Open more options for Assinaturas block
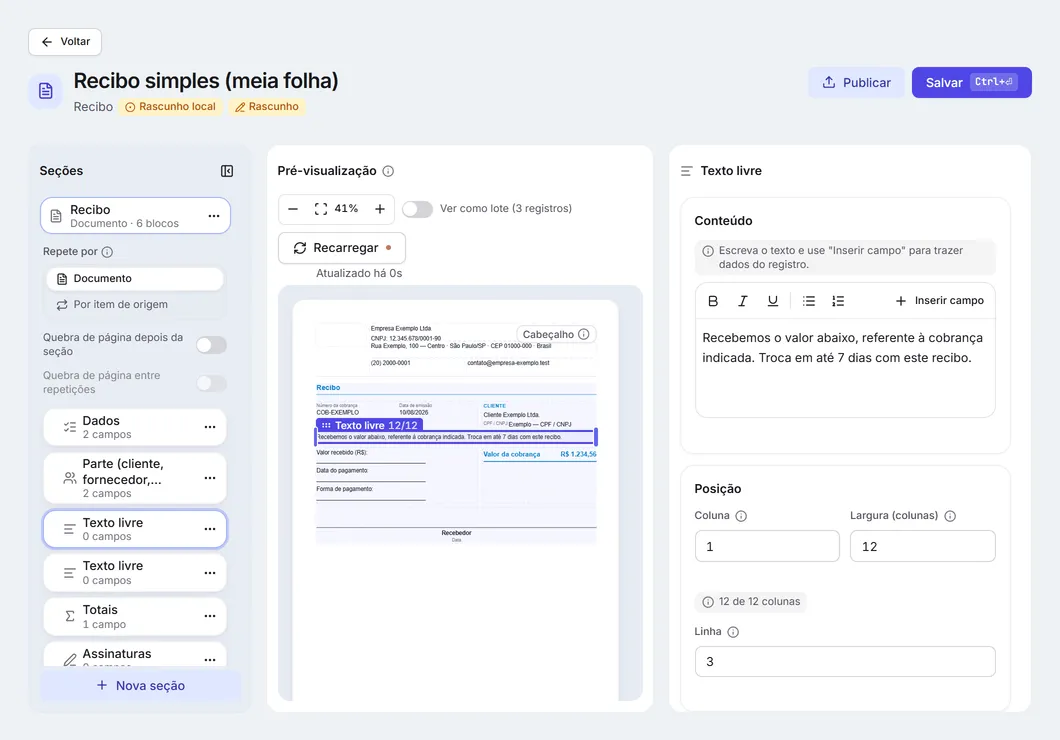Viewport: 1060px width, 740px height. pos(210,660)
